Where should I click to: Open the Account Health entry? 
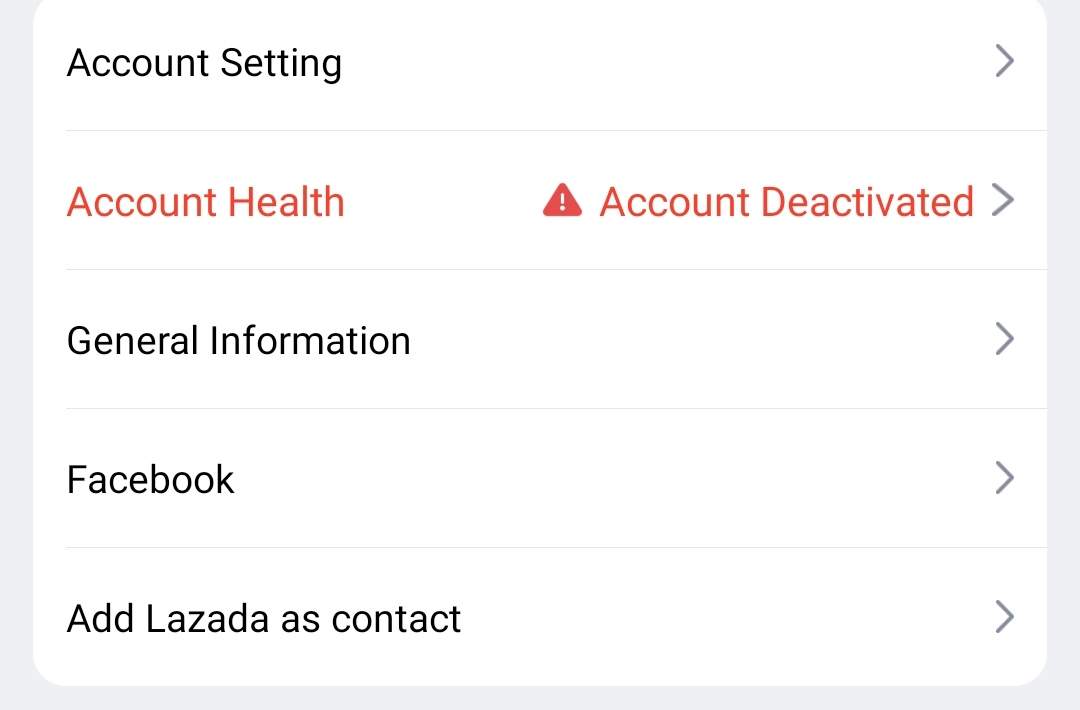[540, 200]
